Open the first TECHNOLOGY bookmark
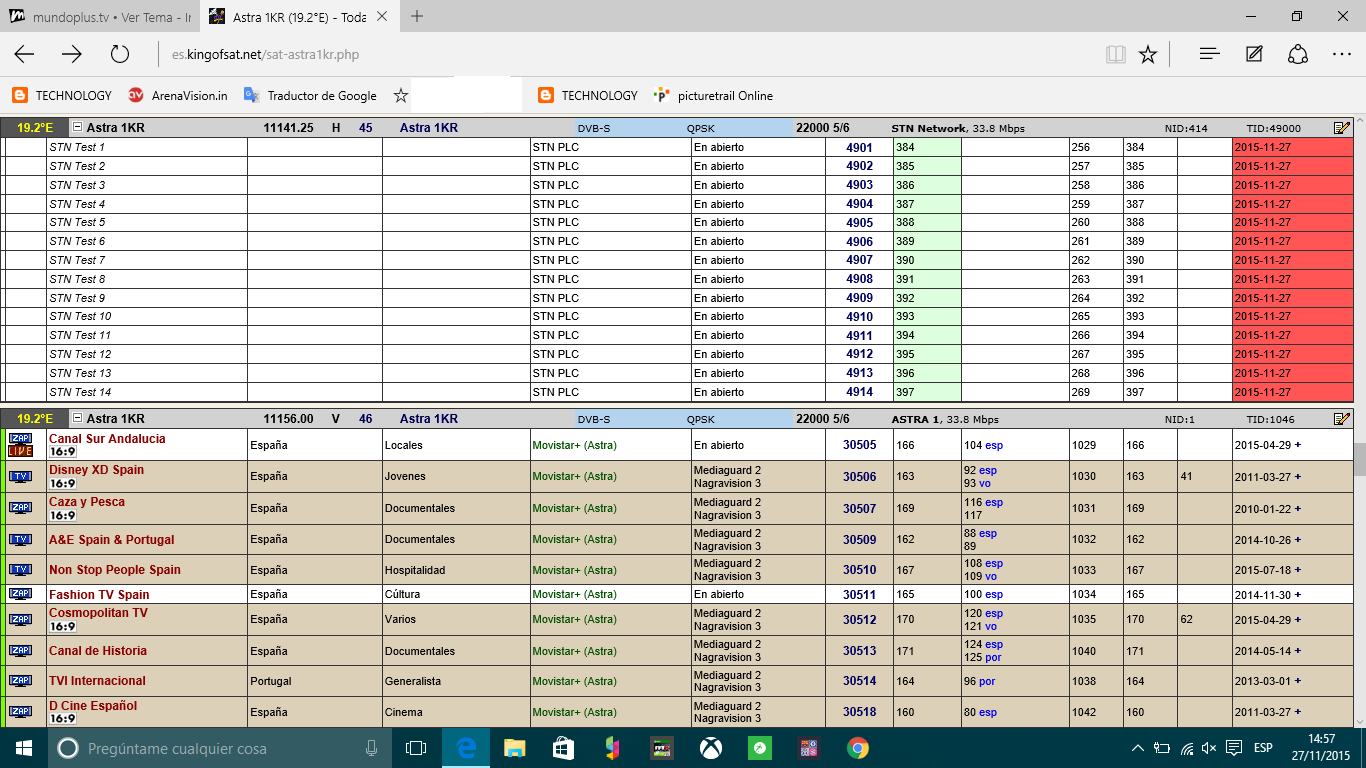This screenshot has height=768, width=1366. click(62, 96)
